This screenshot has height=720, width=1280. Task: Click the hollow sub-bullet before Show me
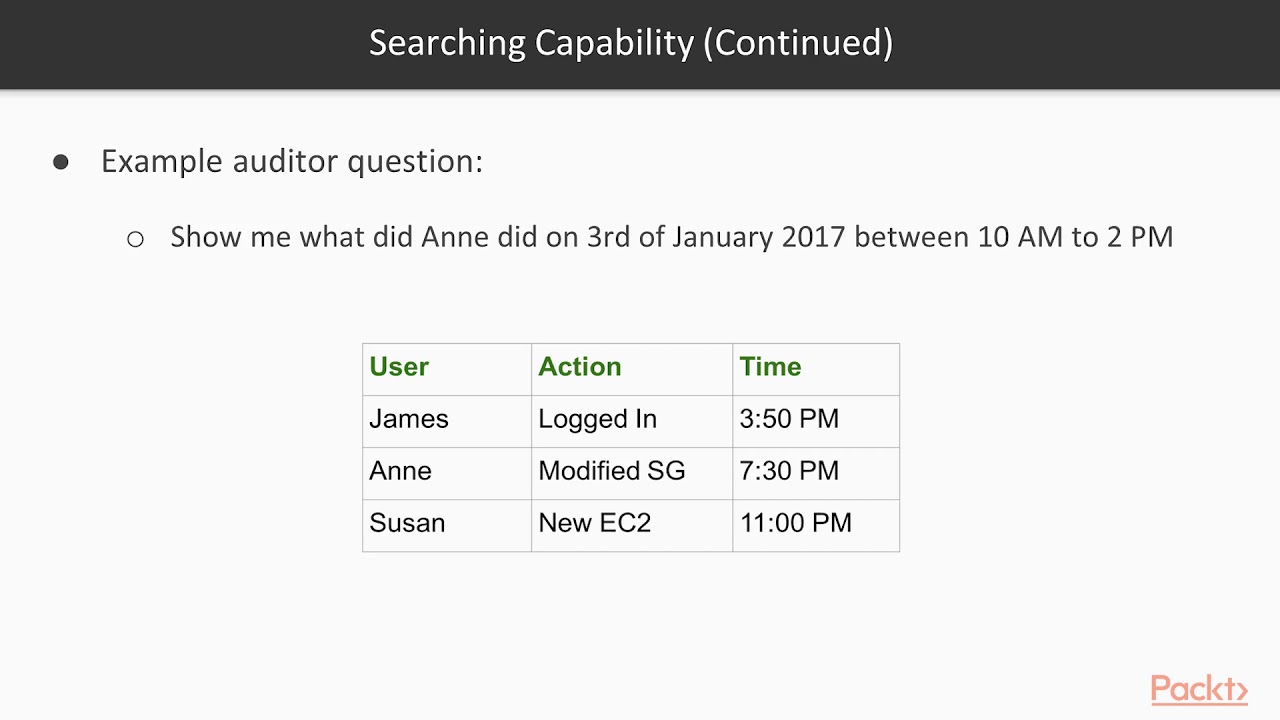(x=135, y=239)
